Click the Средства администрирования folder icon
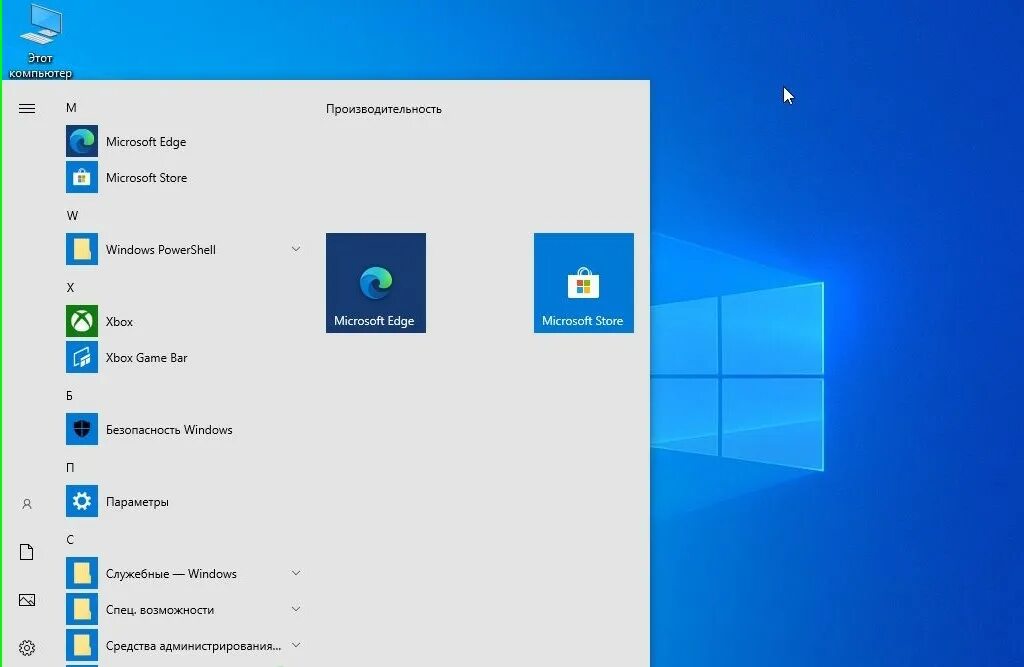Screen dimensions: 1024x667 82,645
